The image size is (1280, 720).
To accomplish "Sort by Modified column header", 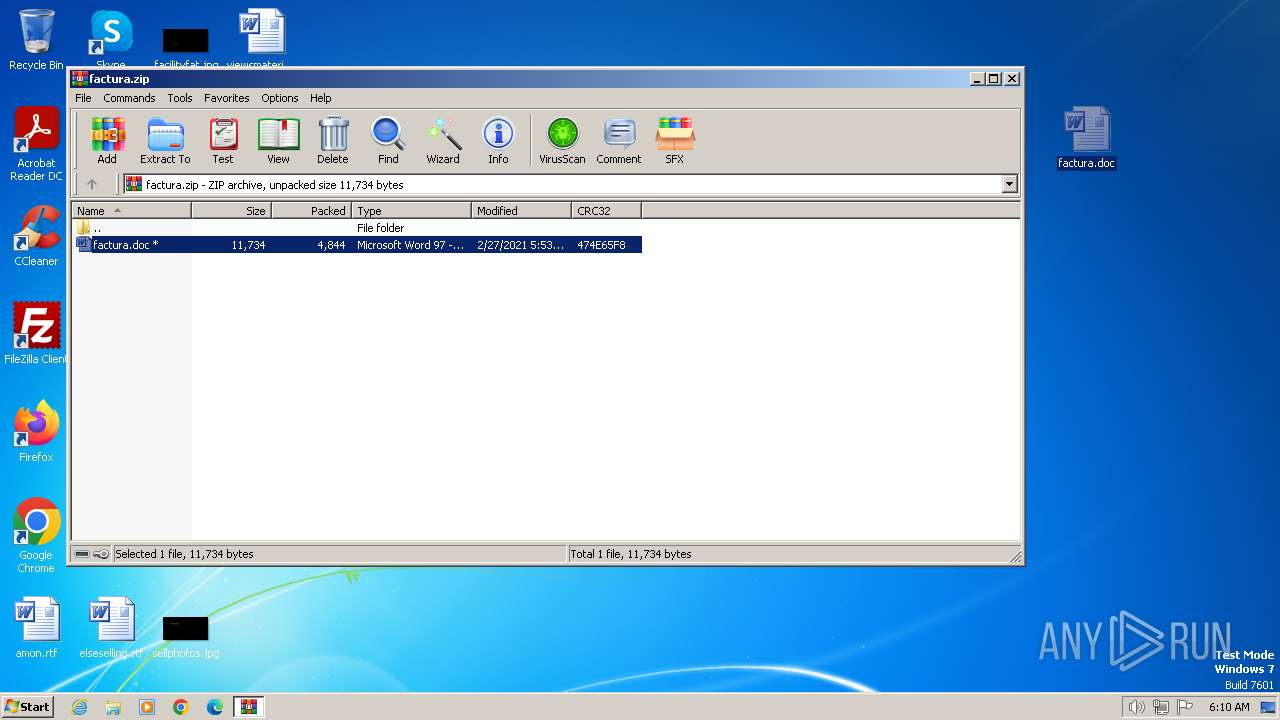I will pyautogui.click(x=521, y=211).
